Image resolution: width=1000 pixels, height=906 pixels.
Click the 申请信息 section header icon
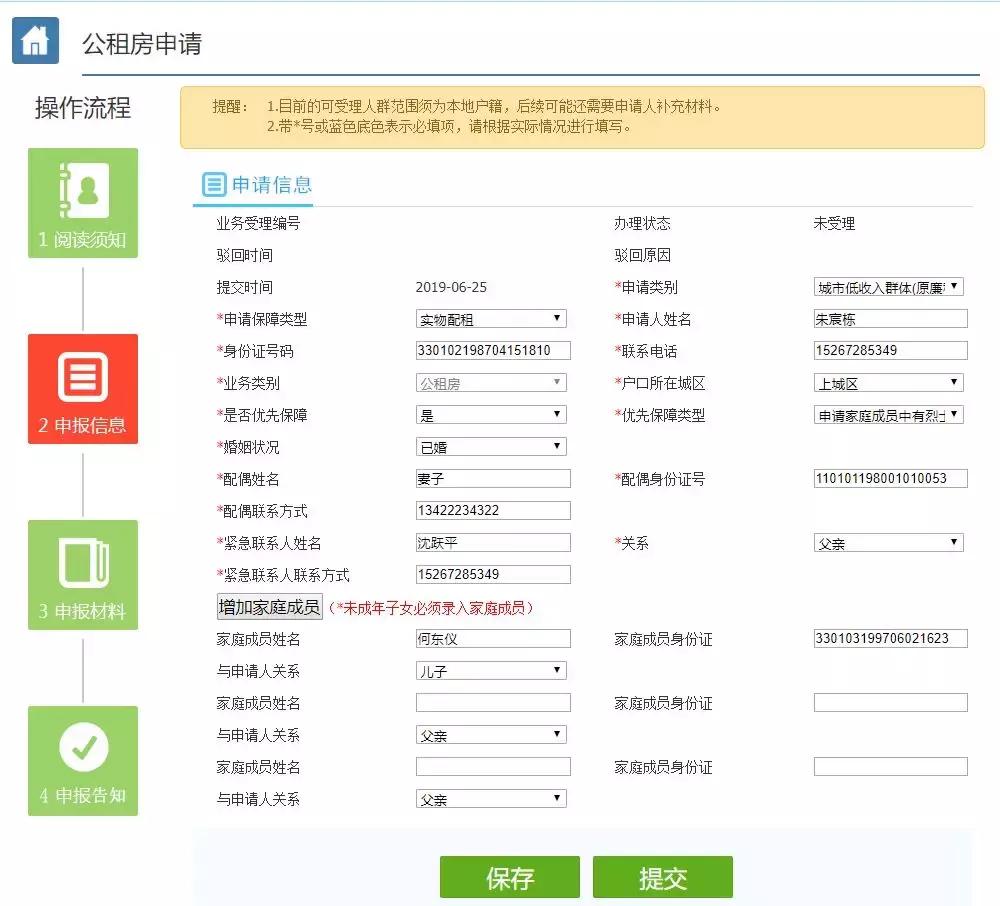pyautogui.click(x=213, y=184)
